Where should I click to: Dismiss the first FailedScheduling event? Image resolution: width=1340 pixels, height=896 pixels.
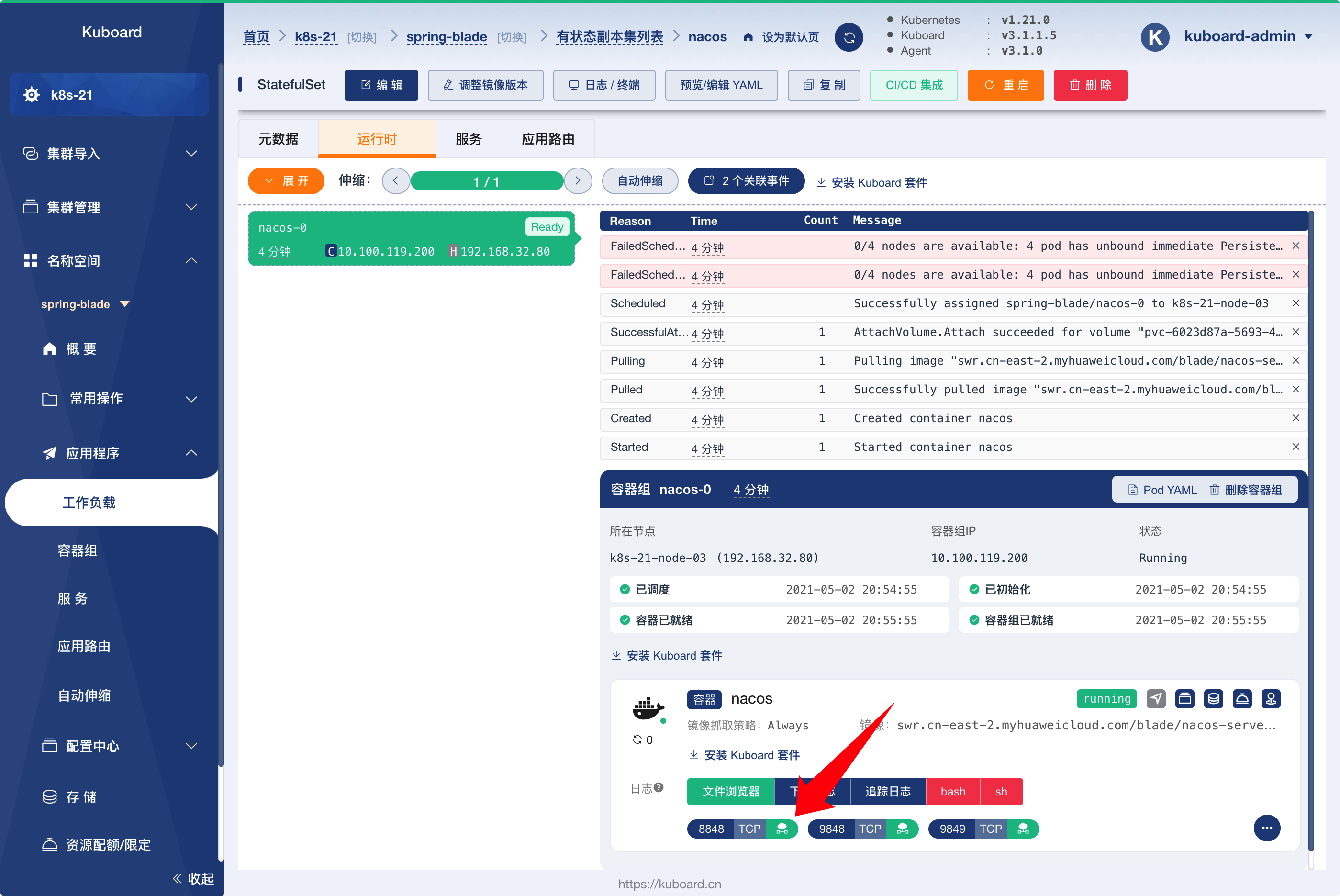tap(1295, 246)
